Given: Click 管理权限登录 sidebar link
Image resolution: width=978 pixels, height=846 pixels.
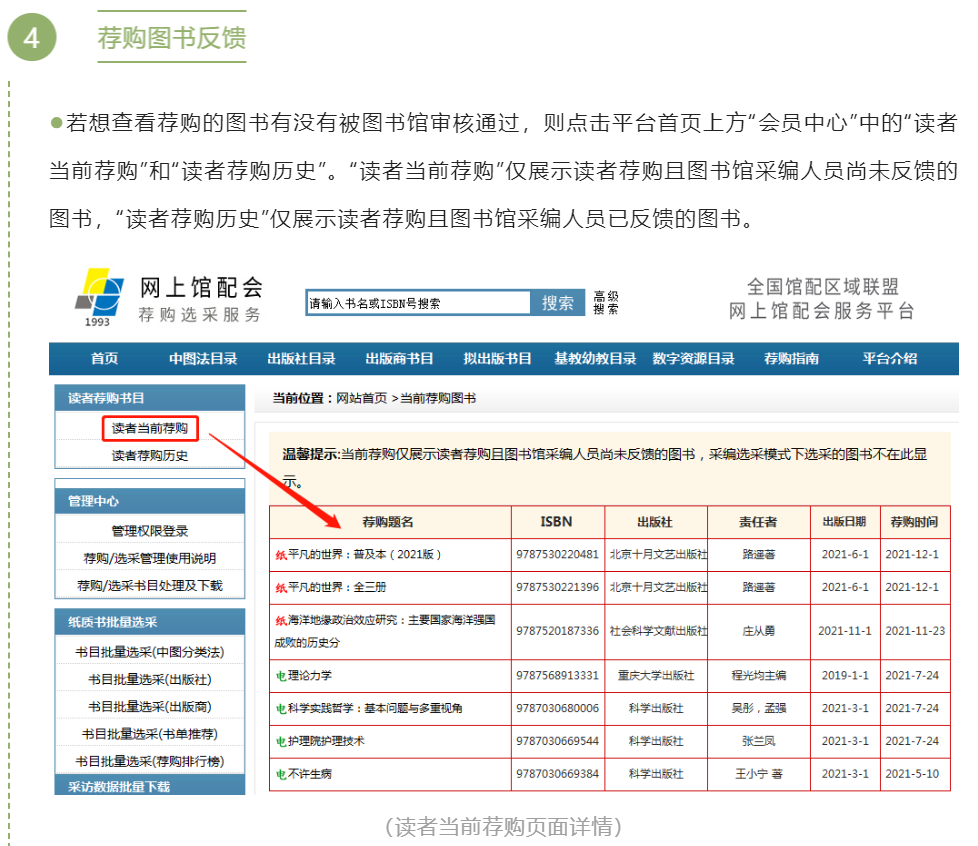Looking at the screenshot, I should click(149, 530).
